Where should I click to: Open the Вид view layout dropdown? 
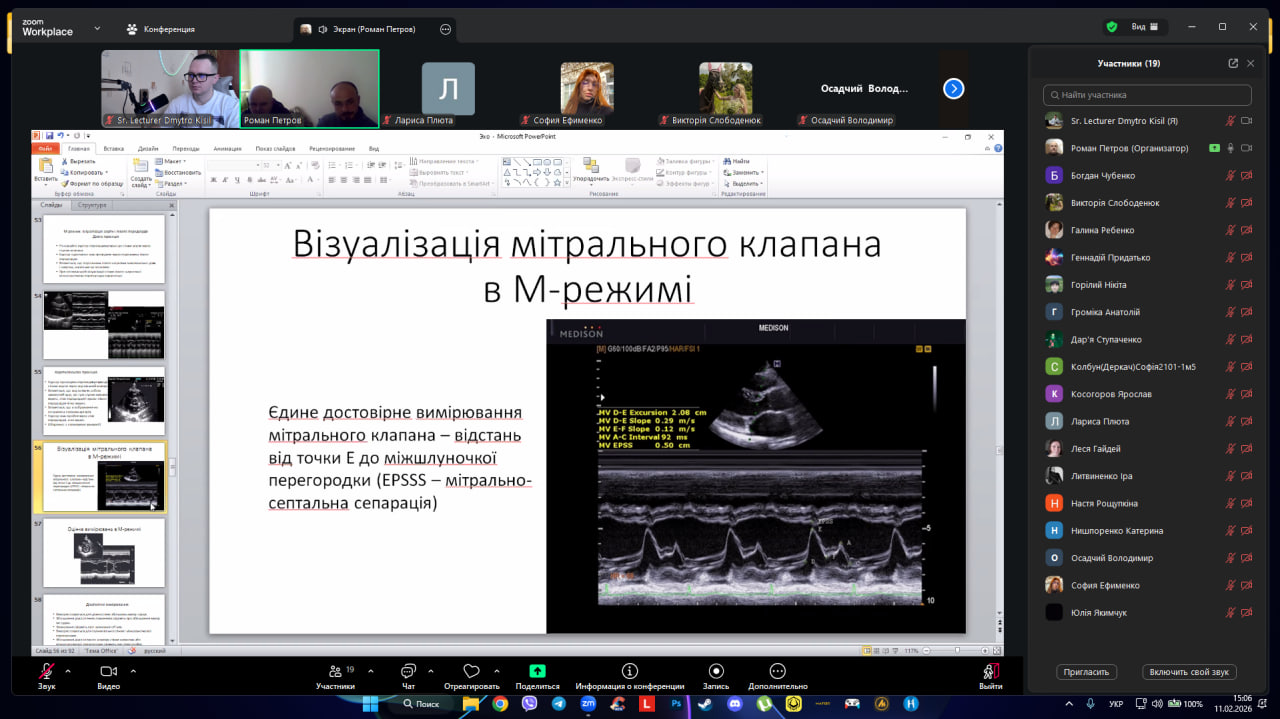(x=1144, y=27)
